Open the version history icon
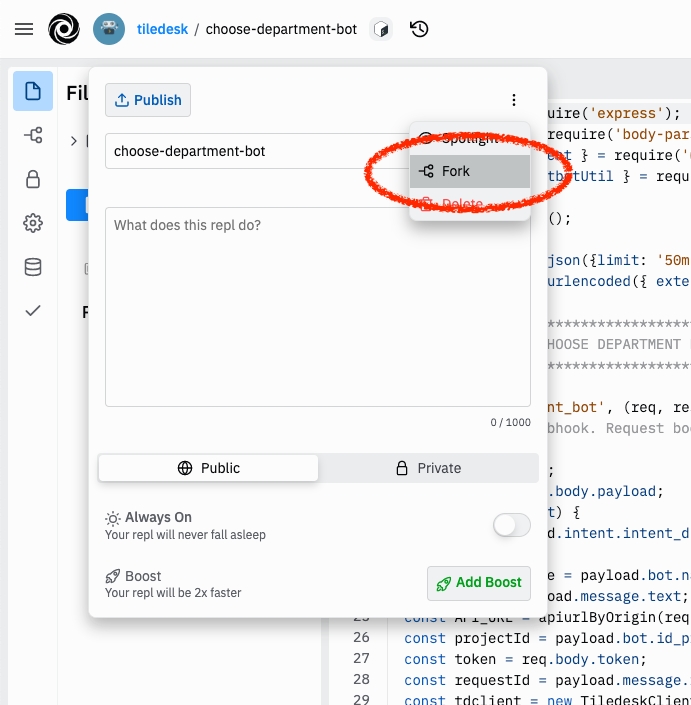The image size is (691, 705). coord(420,30)
